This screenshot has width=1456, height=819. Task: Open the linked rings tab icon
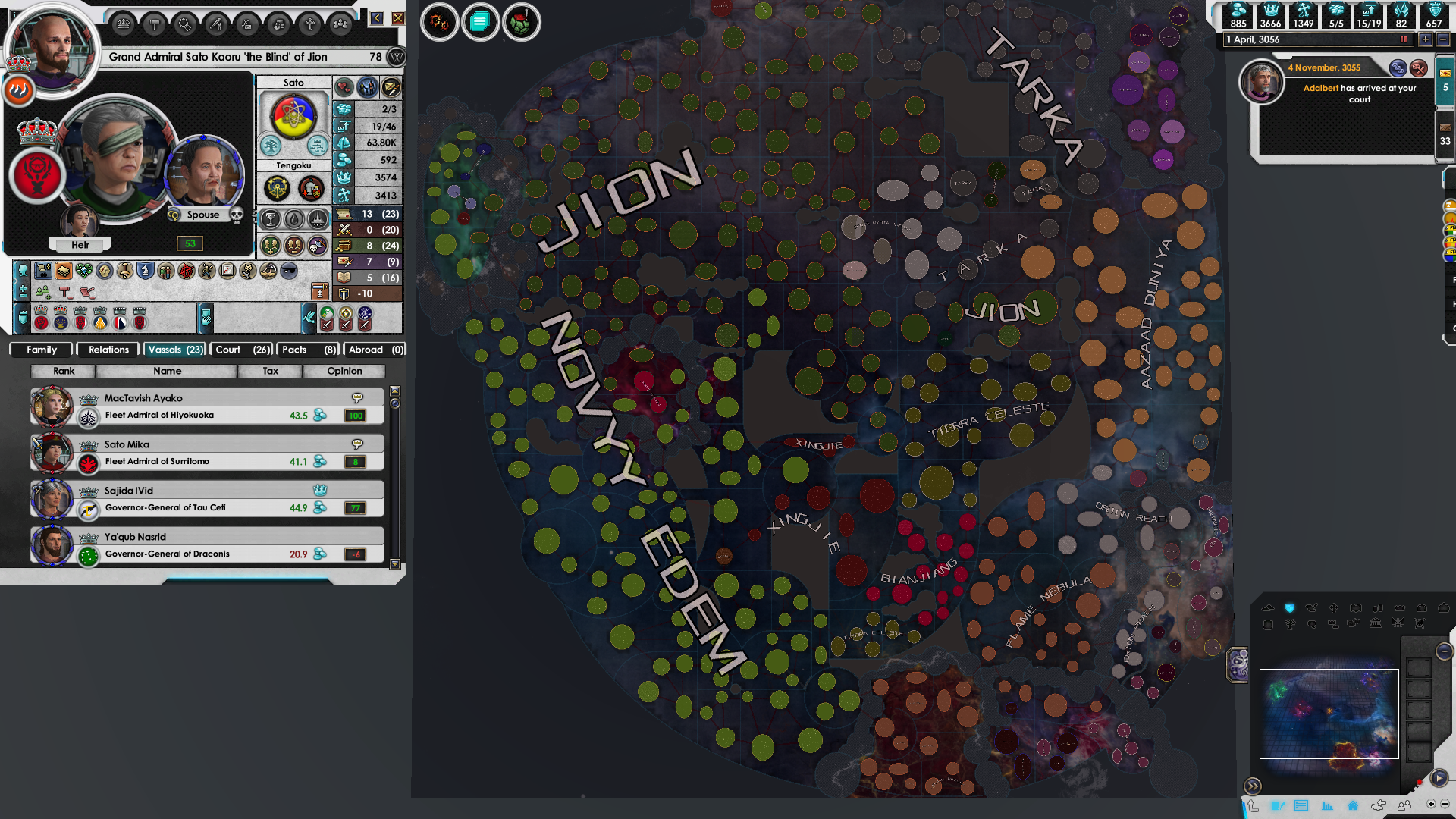185,25
